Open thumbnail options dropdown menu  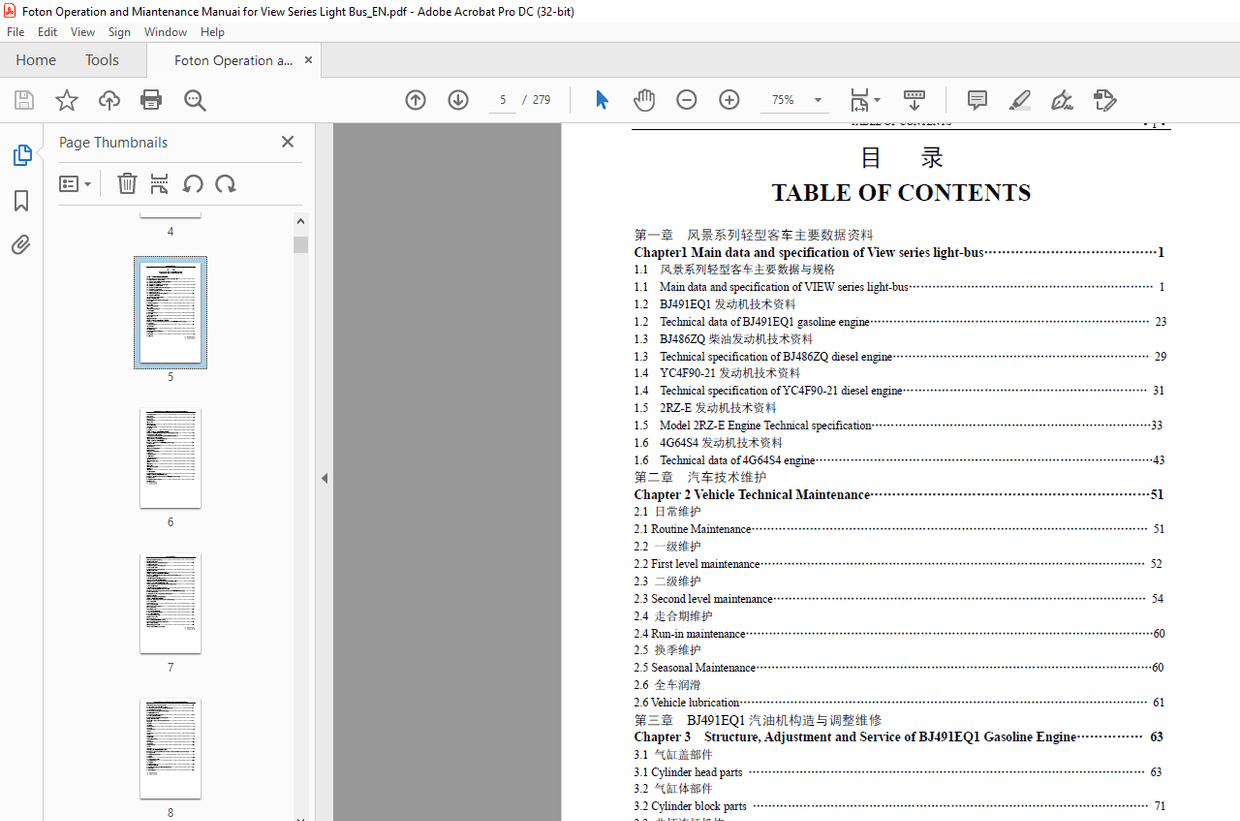[x=75, y=184]
